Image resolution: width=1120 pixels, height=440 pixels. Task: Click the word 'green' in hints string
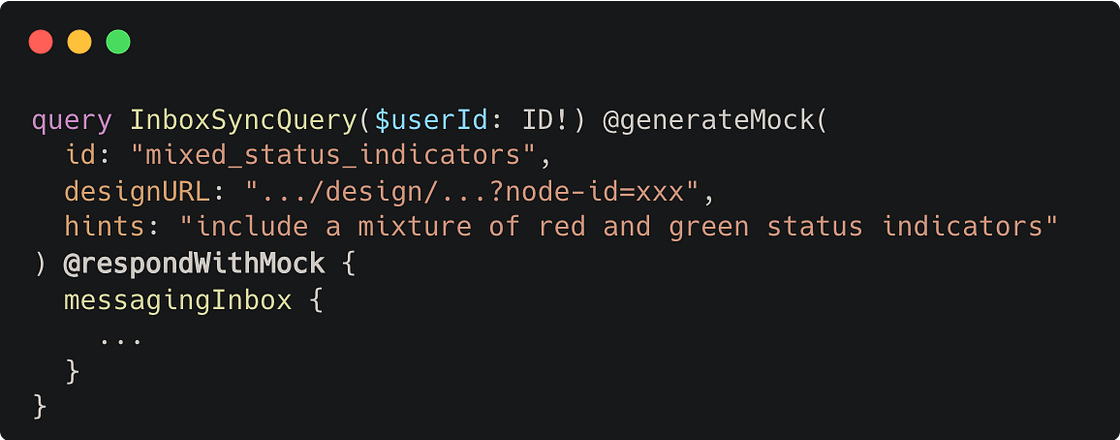coord(715,226)
